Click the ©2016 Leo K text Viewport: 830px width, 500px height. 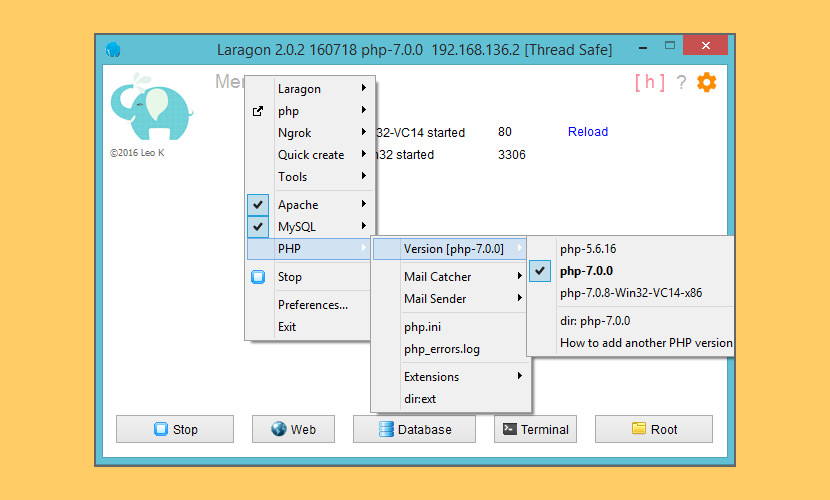point(137,153)
